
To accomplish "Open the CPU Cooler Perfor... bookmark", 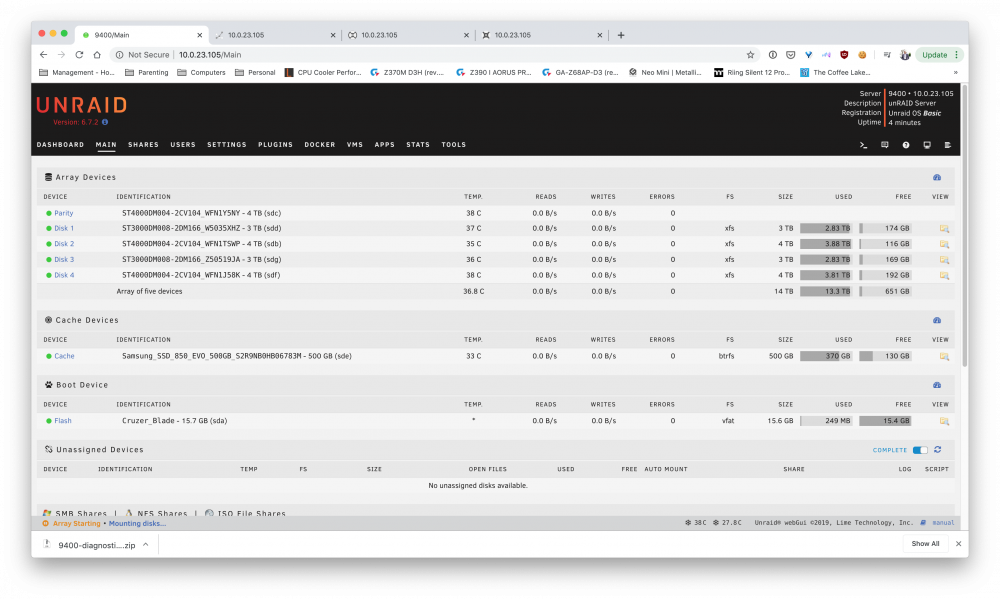I will [x=323, y=73].
